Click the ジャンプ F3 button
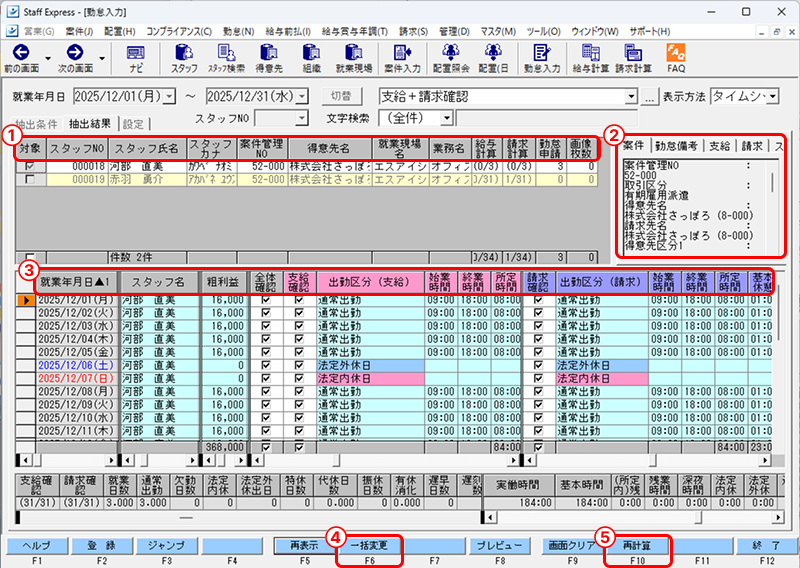Image resolution: width=800 pixels, height=568 pixels. (x=166, y=546)
